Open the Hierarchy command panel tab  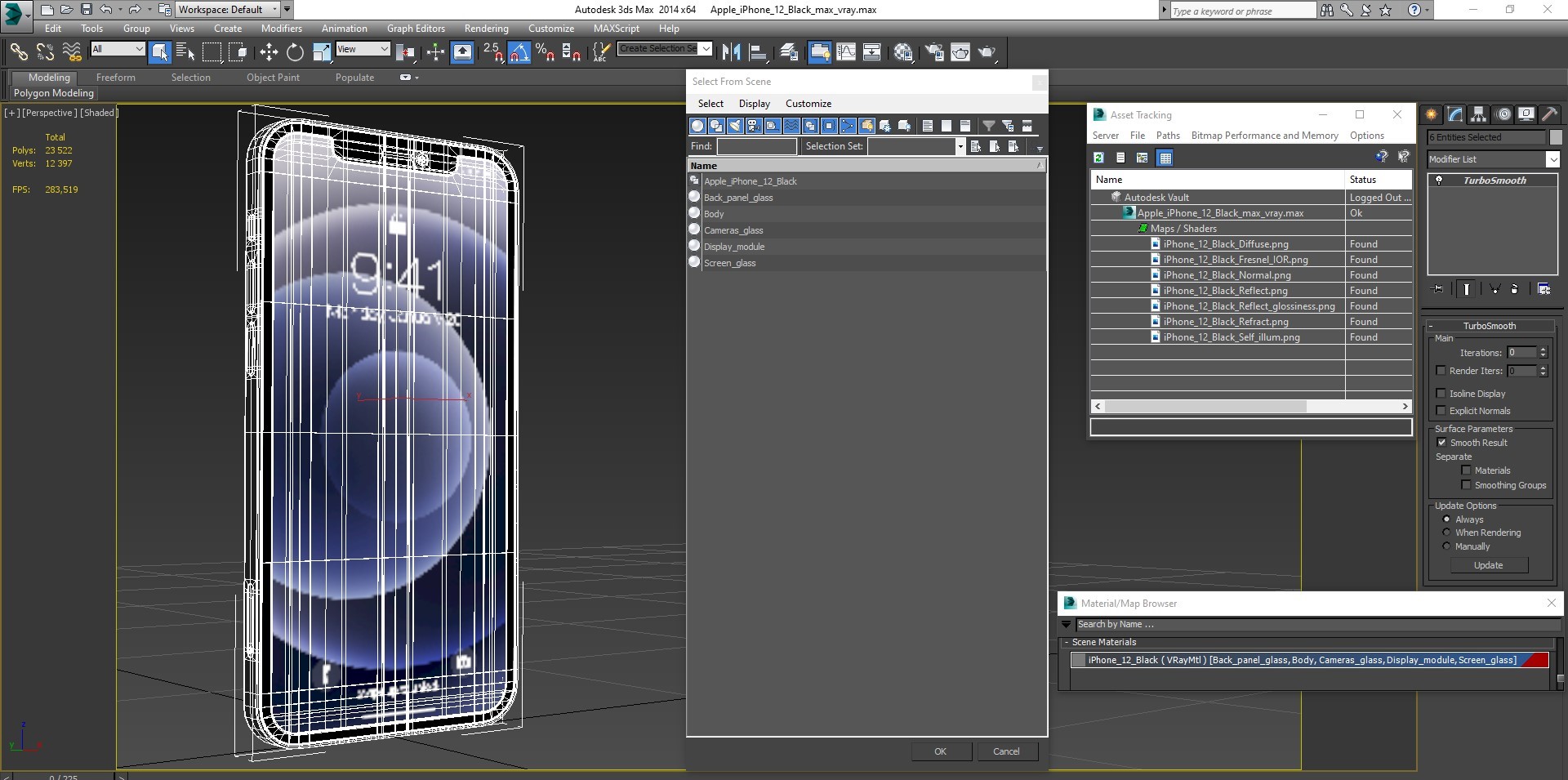click(x=1479, y=115)
